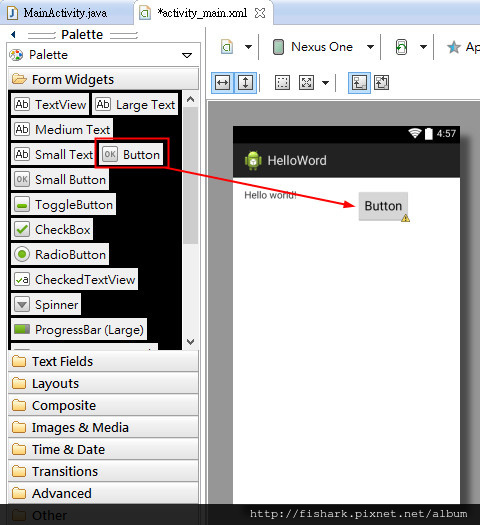Select the Small Button widget
The width and height of the screenshot is (480, 525).
point(60,179)
